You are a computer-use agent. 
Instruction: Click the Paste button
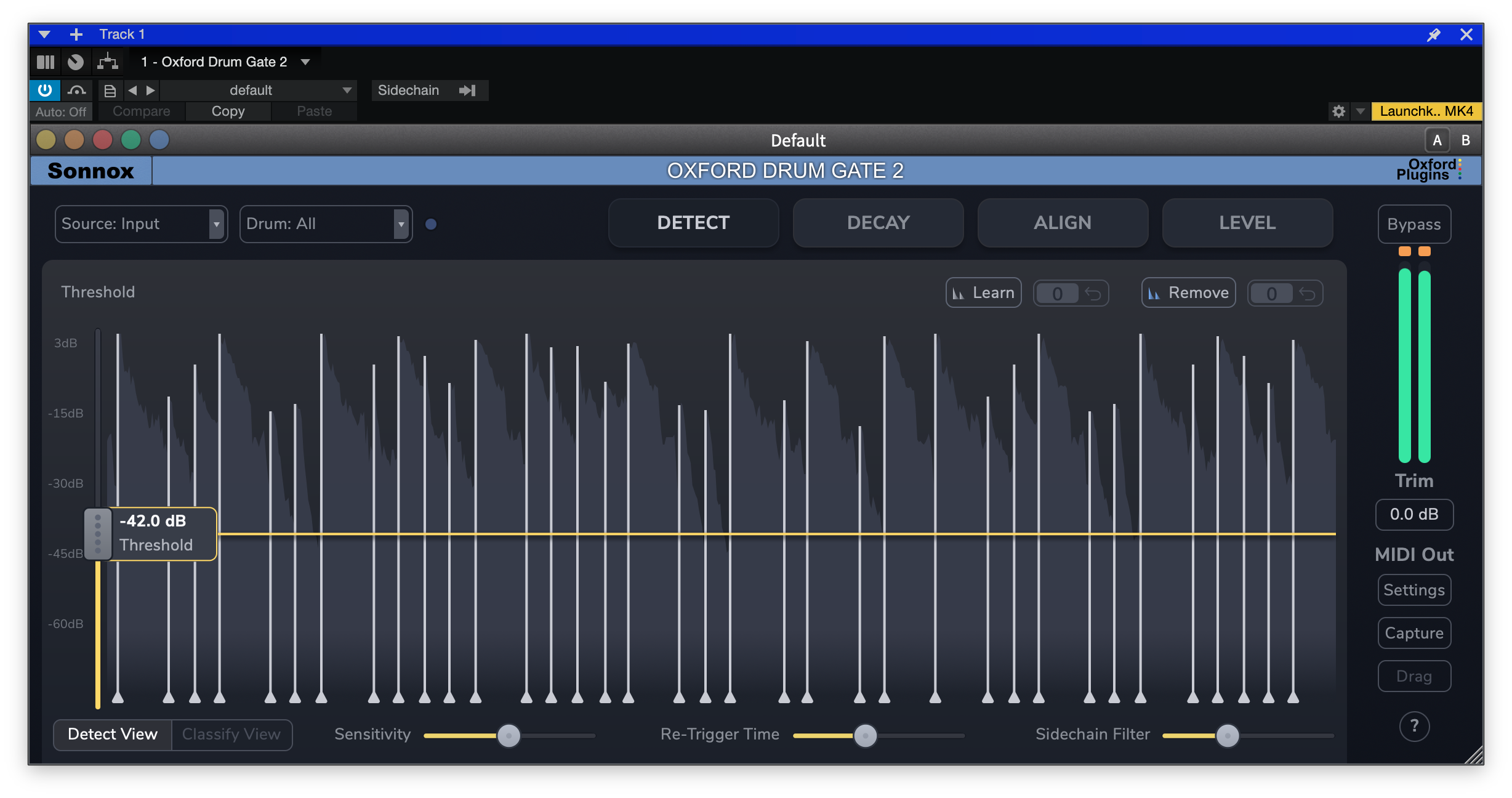point(315,111)
